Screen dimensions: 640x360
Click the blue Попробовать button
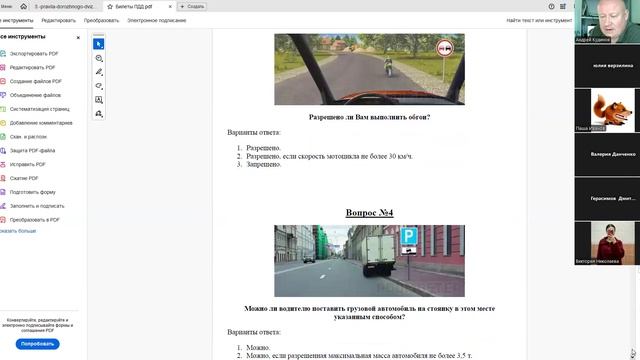(x=38, y=344)
